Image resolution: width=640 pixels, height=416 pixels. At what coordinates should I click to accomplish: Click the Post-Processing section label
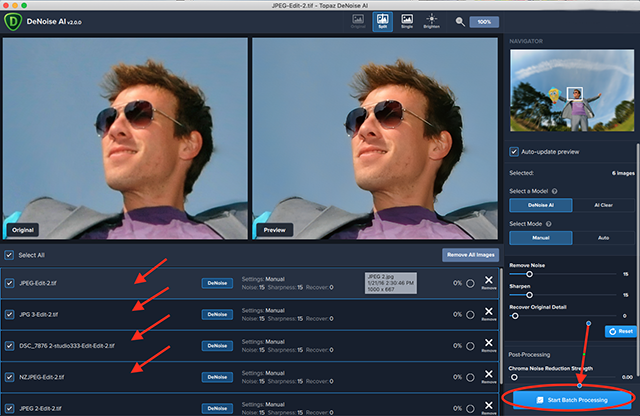point(529,354)
